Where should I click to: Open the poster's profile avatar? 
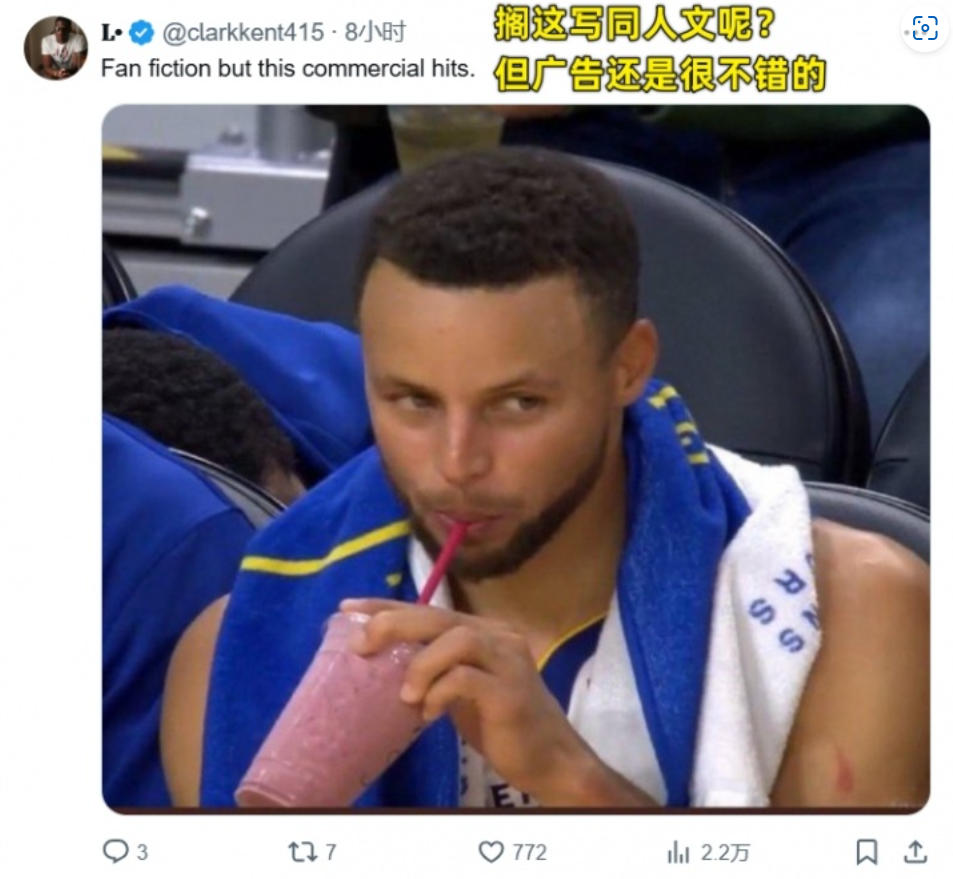55,48
